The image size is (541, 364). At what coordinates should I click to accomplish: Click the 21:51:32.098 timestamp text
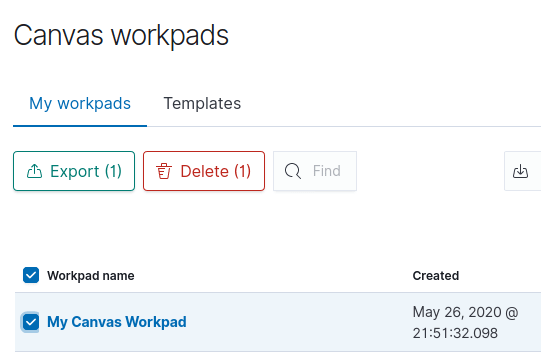(455, 333)
